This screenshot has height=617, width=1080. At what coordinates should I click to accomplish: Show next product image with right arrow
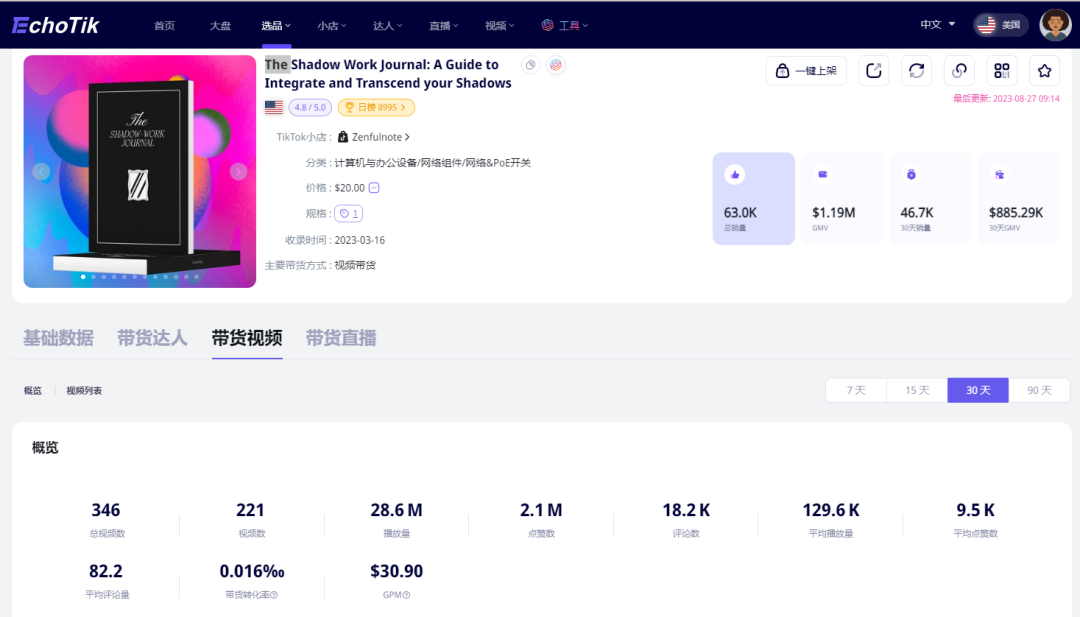(238, 171)
